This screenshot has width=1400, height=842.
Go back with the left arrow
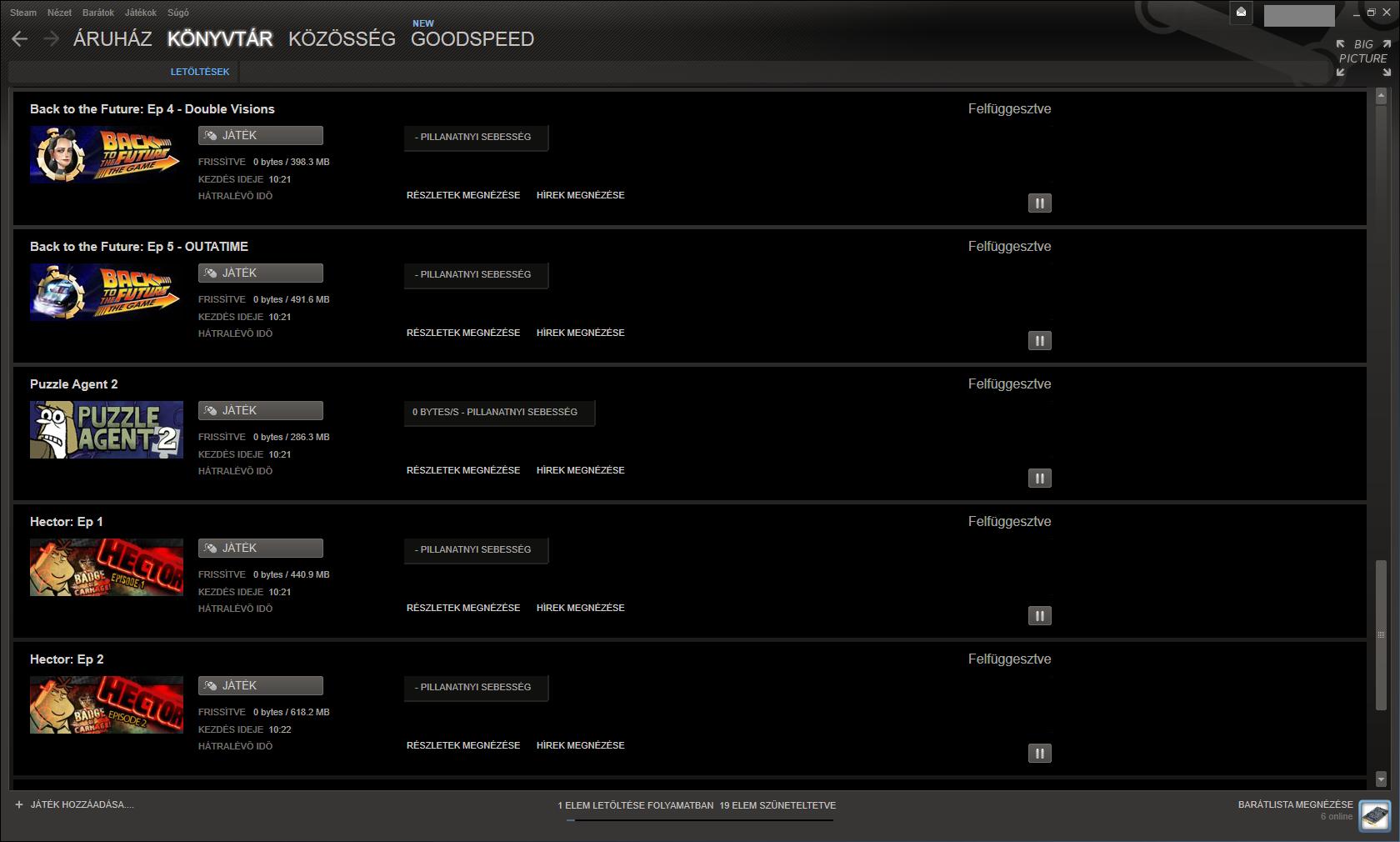click(20, 39)
